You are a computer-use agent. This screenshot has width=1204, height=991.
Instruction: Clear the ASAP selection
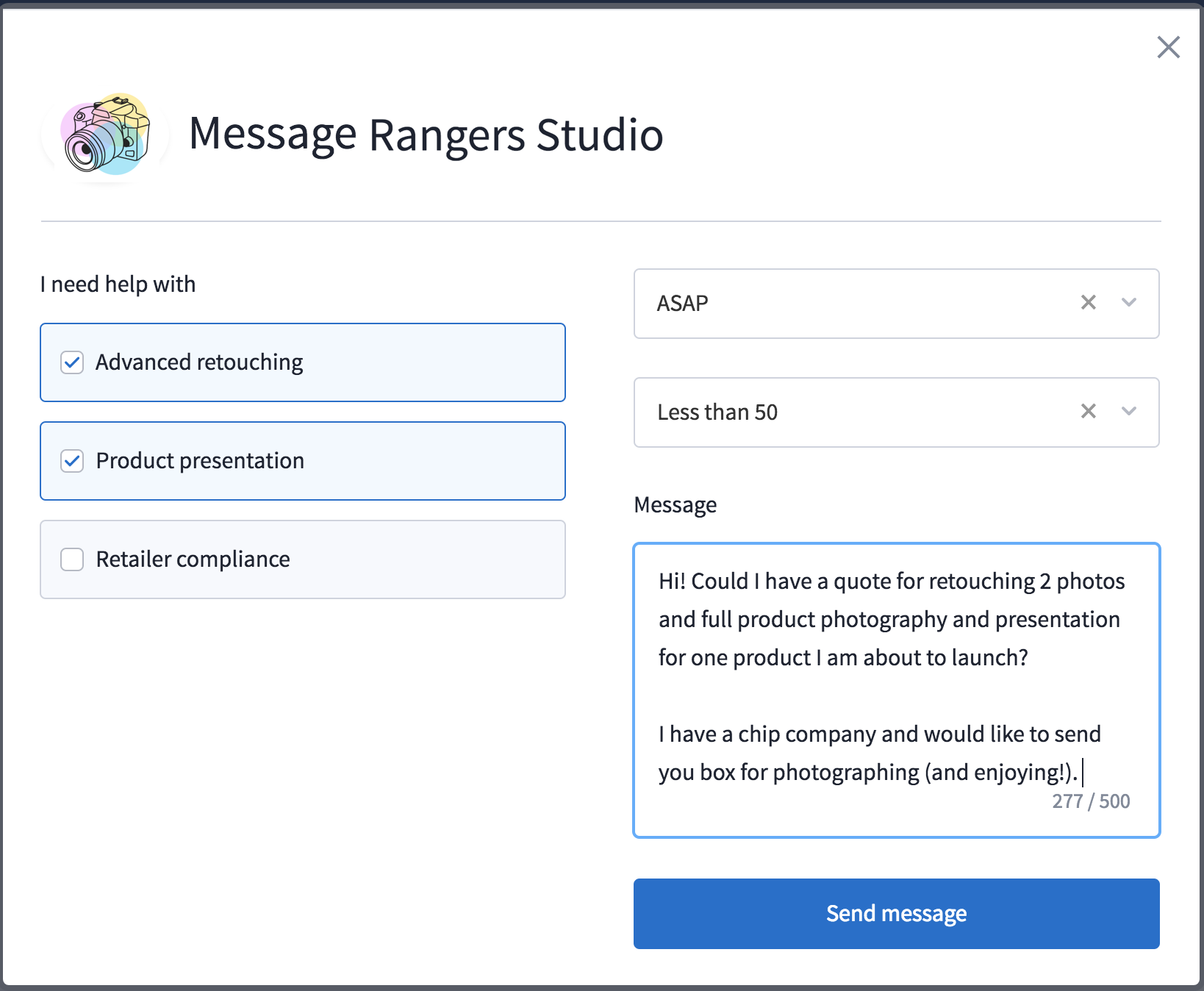(x=1089, y=302)
